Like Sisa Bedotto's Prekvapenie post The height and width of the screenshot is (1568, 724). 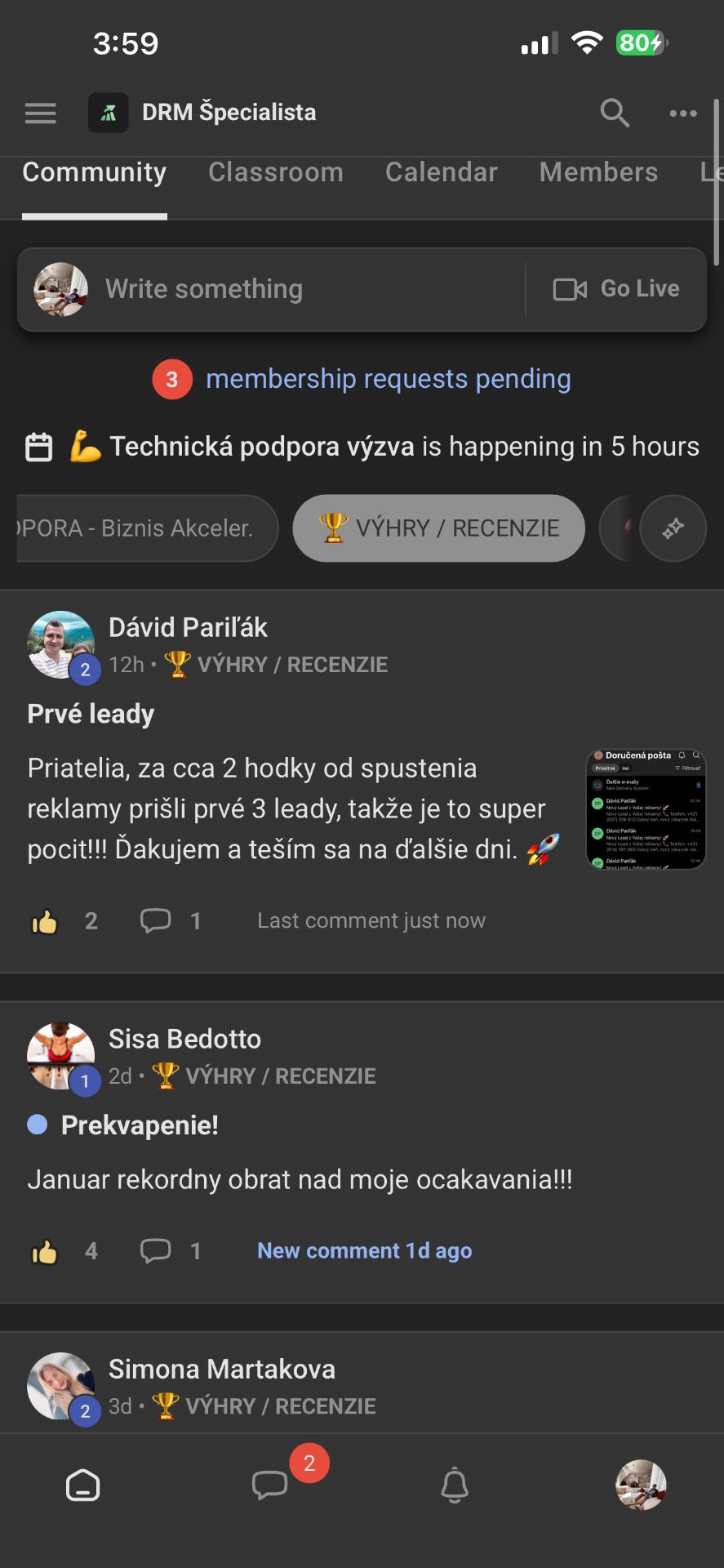pos(45,1252)
